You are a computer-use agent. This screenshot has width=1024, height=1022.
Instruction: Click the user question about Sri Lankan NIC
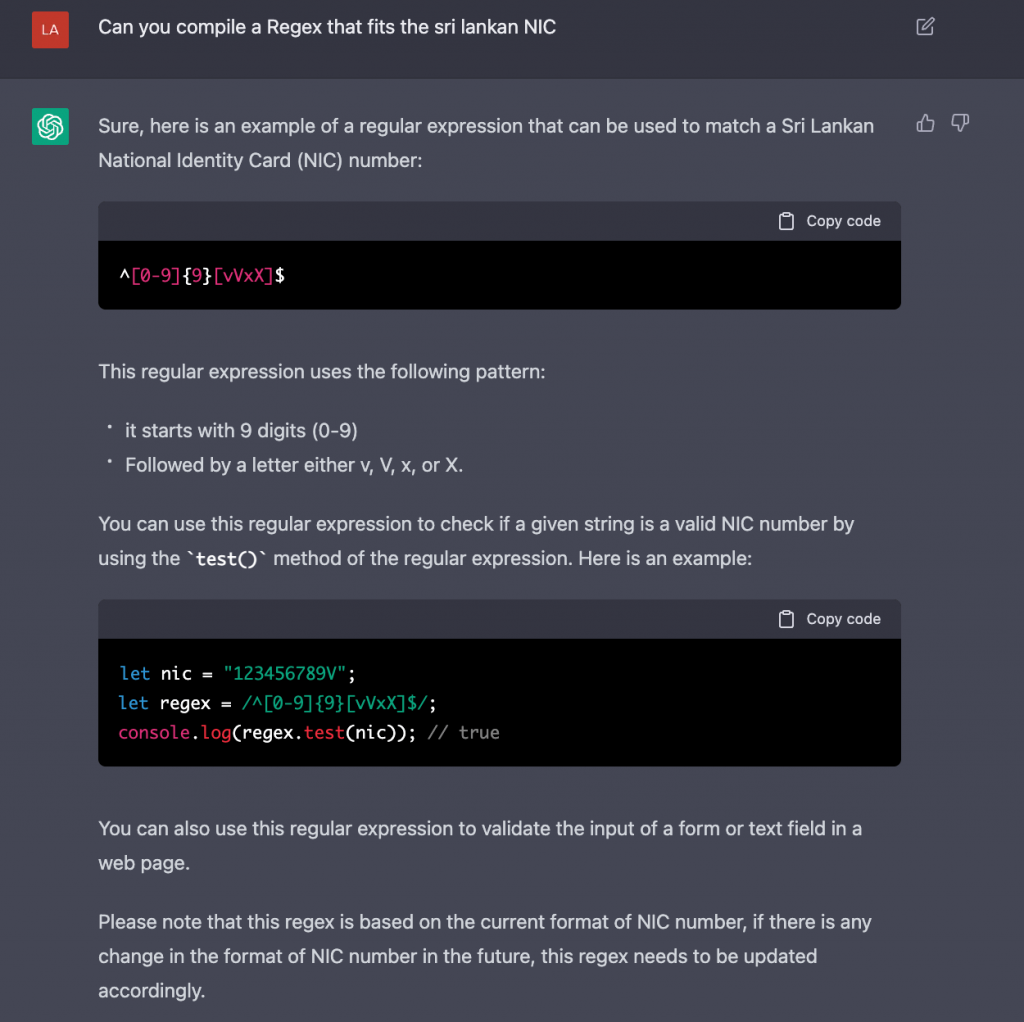(327, 27)
